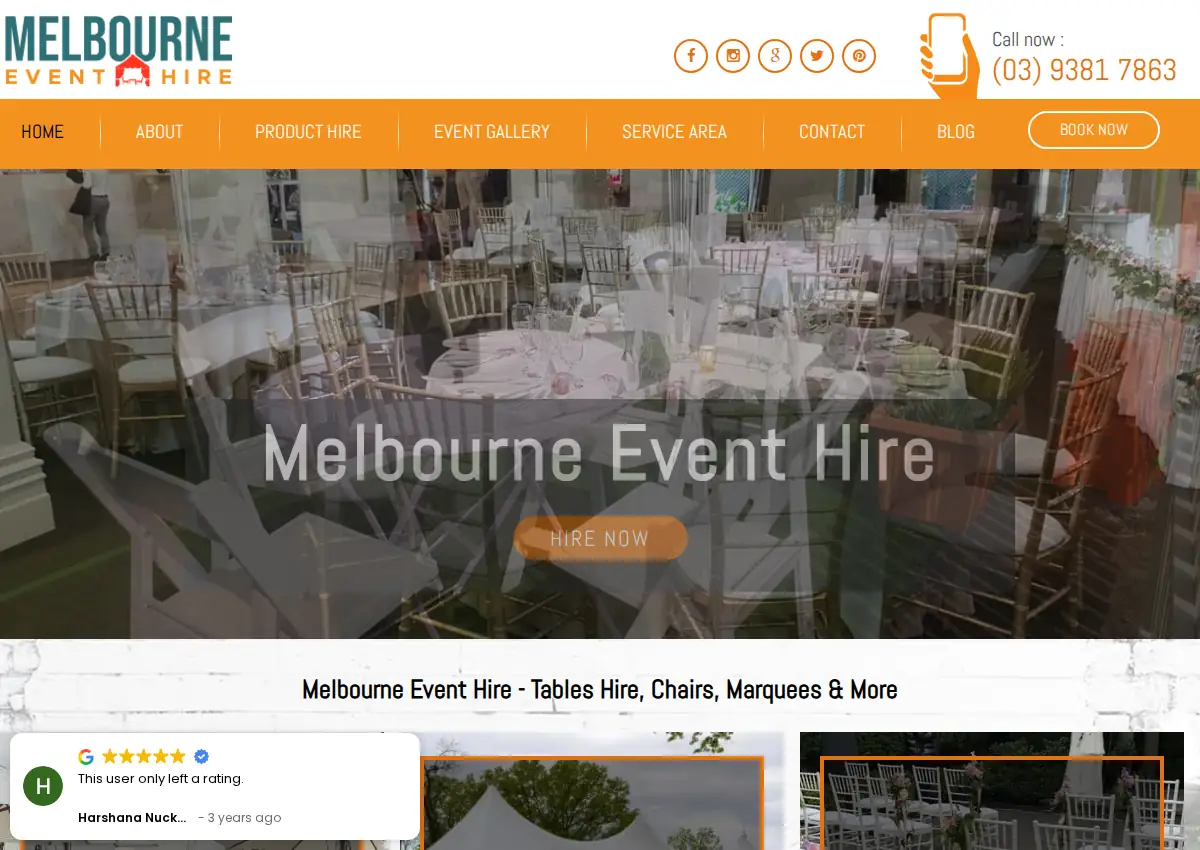Click the 'Melbourne Event Hire' banner heading
Image resolution: width=1200 pixels, height=850 pixels.
click(599, 453)
